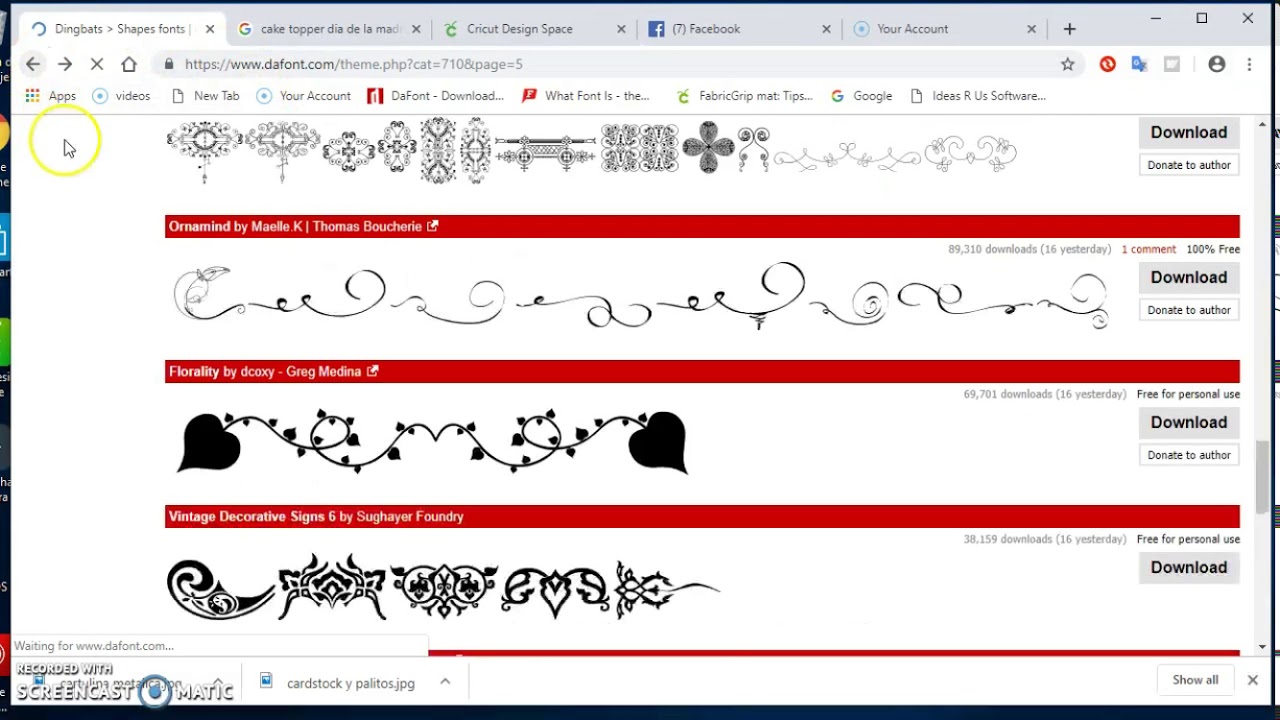Switch to the Cricut Design Space tab
Viewport: 1280px width, 720px height.
coord(520,29)
